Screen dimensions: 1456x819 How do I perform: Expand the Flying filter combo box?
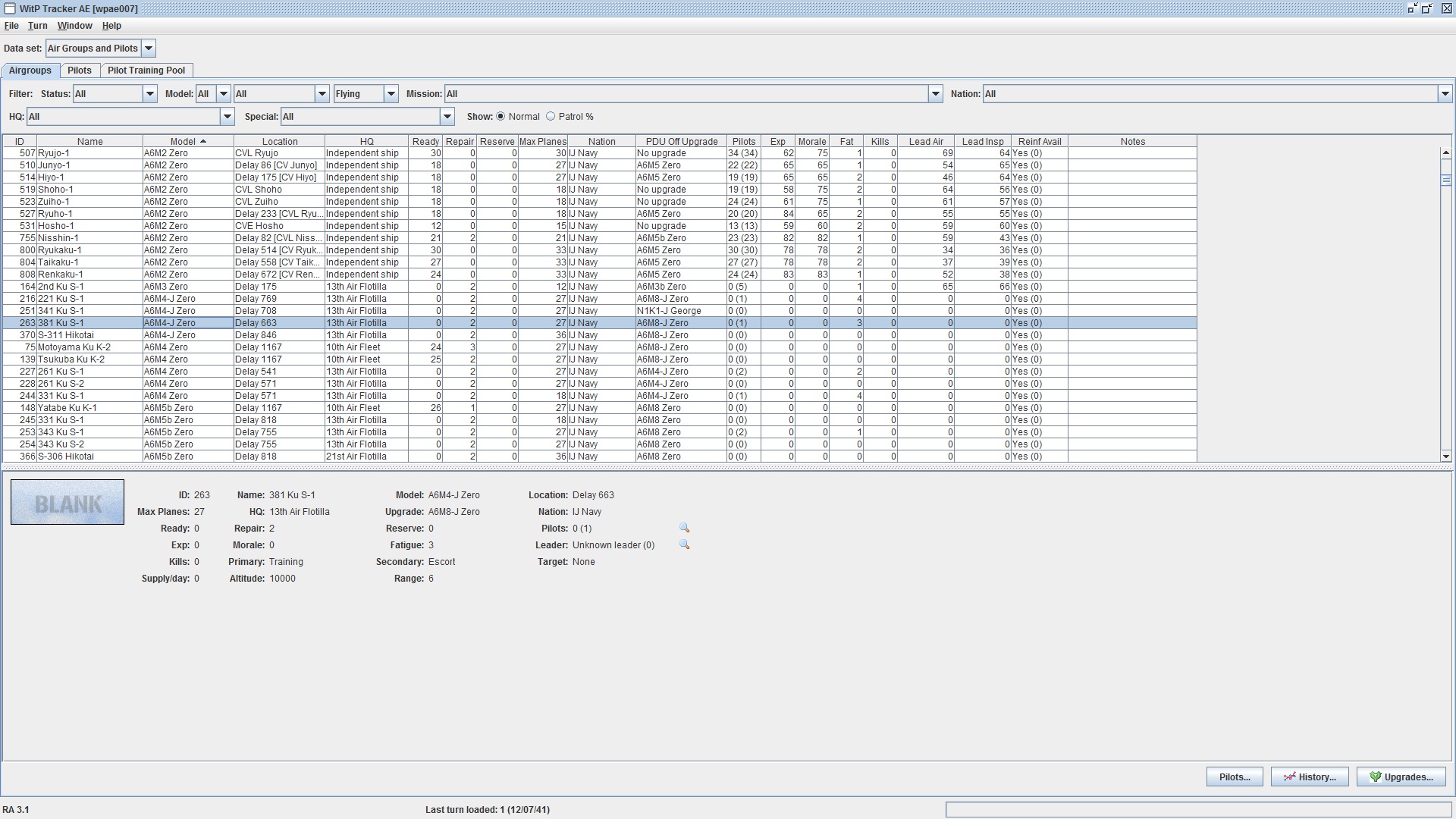click(391, 94)
